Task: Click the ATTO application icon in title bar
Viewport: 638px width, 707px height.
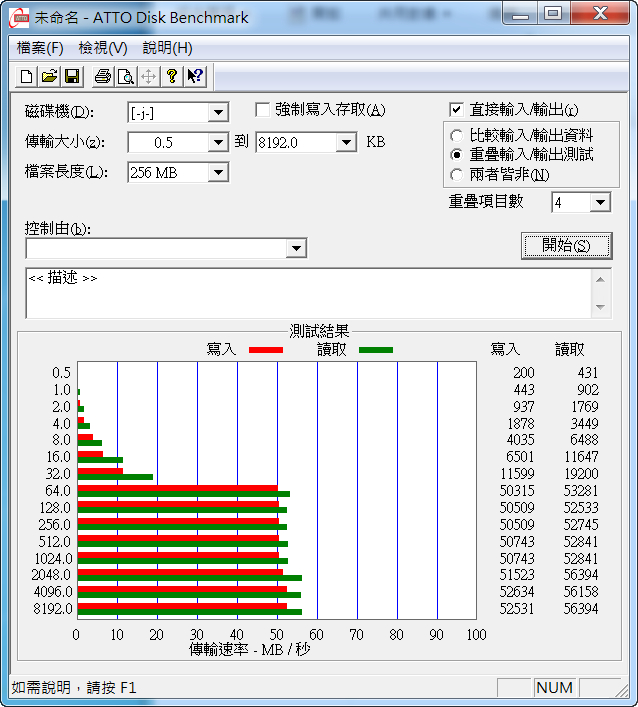Action: (x=19, y=18)
